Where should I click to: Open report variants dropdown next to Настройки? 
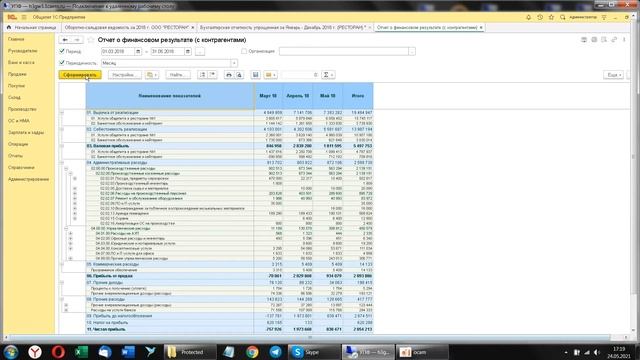[x=152, y=75]
